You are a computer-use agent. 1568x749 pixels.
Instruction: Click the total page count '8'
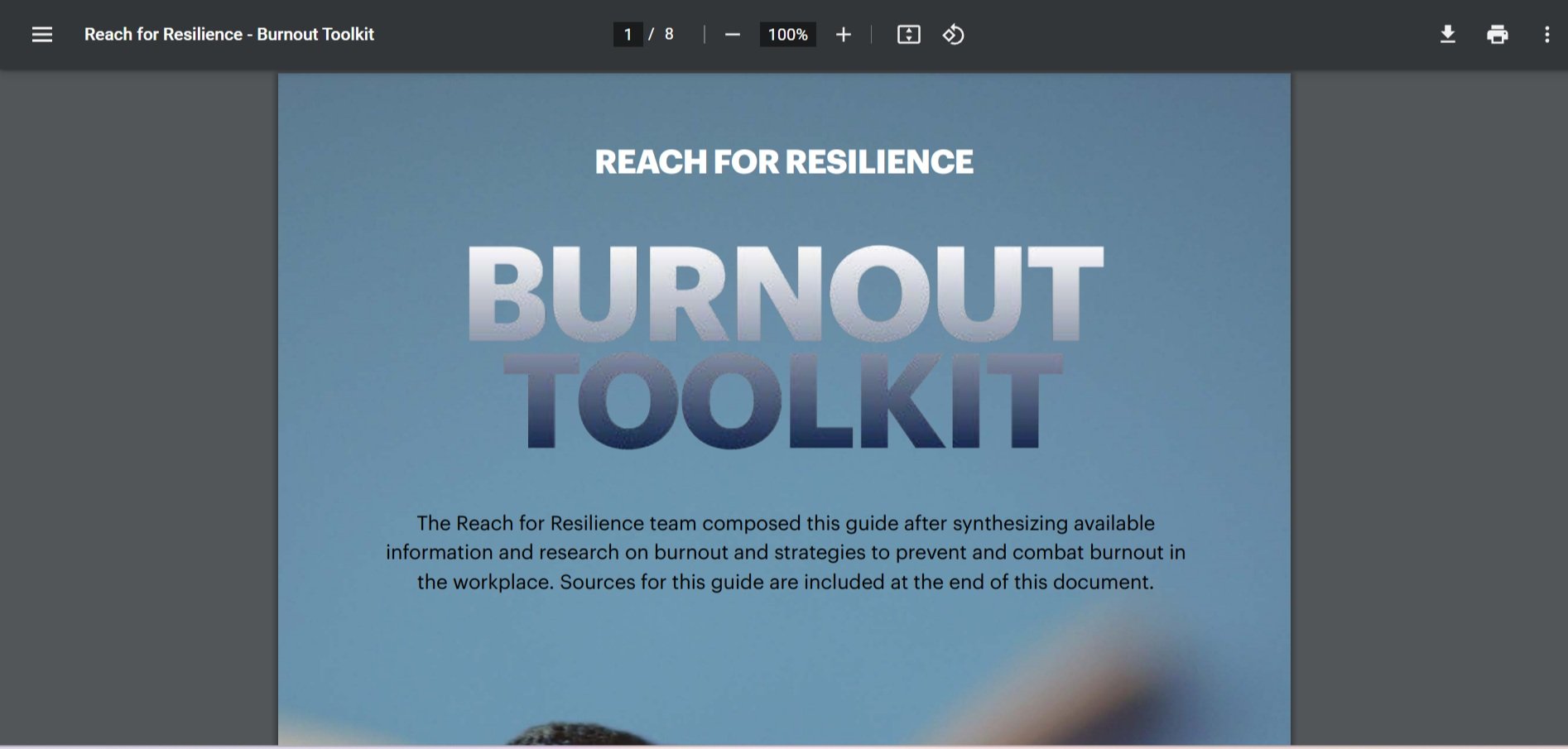click(x=669, y=35)
